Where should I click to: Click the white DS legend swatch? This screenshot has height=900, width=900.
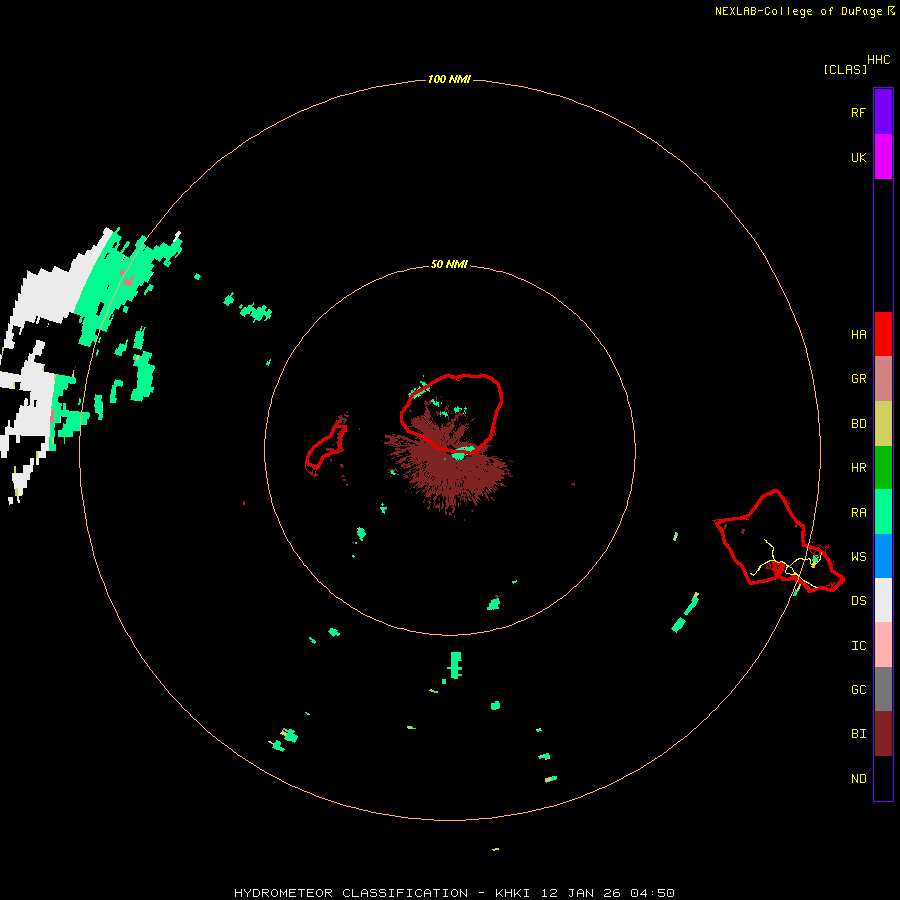pos(883,600)
